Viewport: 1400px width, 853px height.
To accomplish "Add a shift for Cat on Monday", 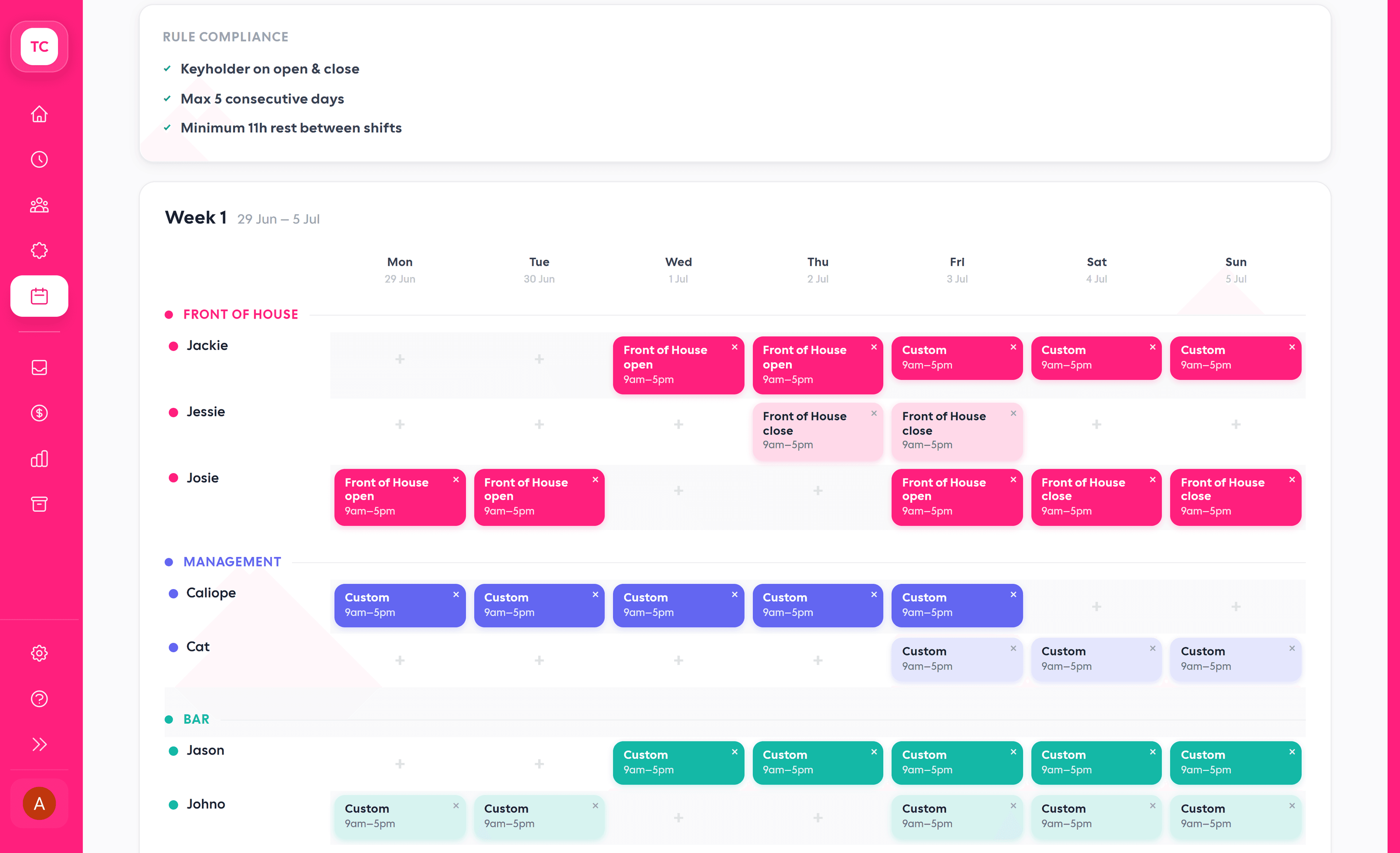I will click(400, 661).
